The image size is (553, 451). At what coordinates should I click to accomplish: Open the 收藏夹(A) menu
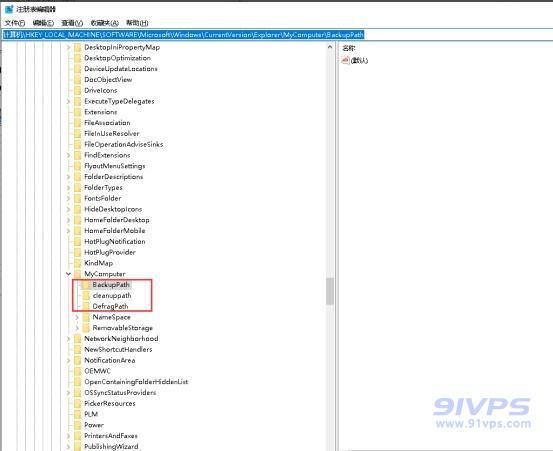[x=104, y=23]
